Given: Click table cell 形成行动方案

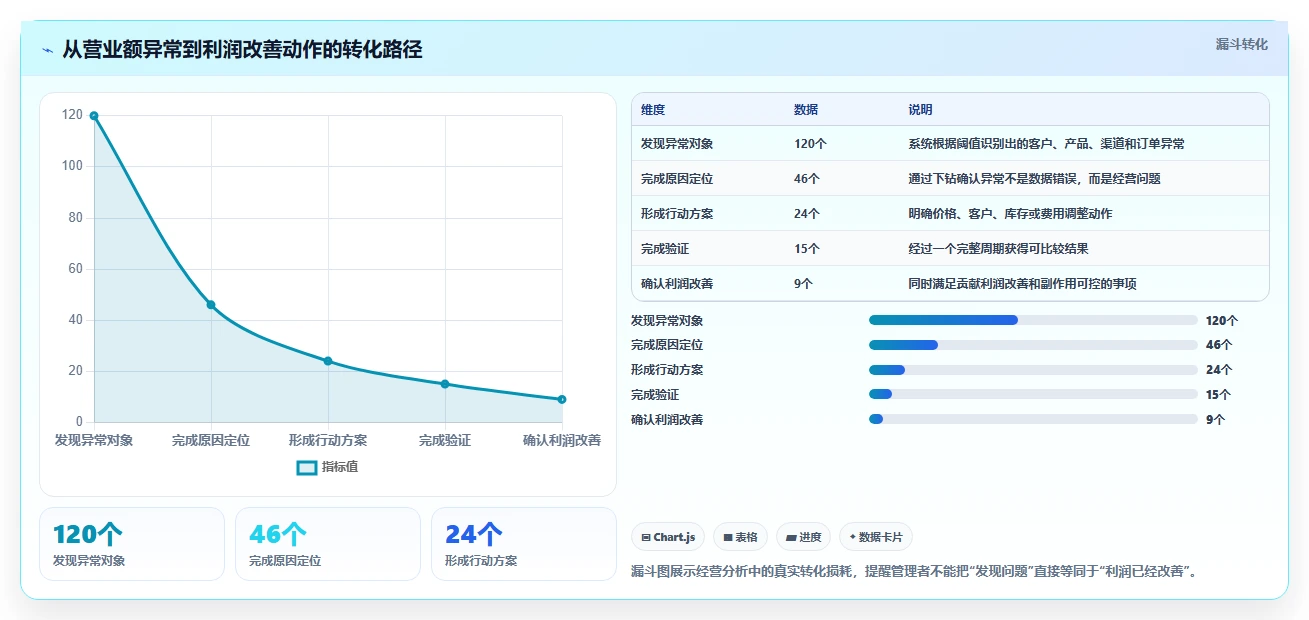Looking at the screenshot, I should (677, 214).
